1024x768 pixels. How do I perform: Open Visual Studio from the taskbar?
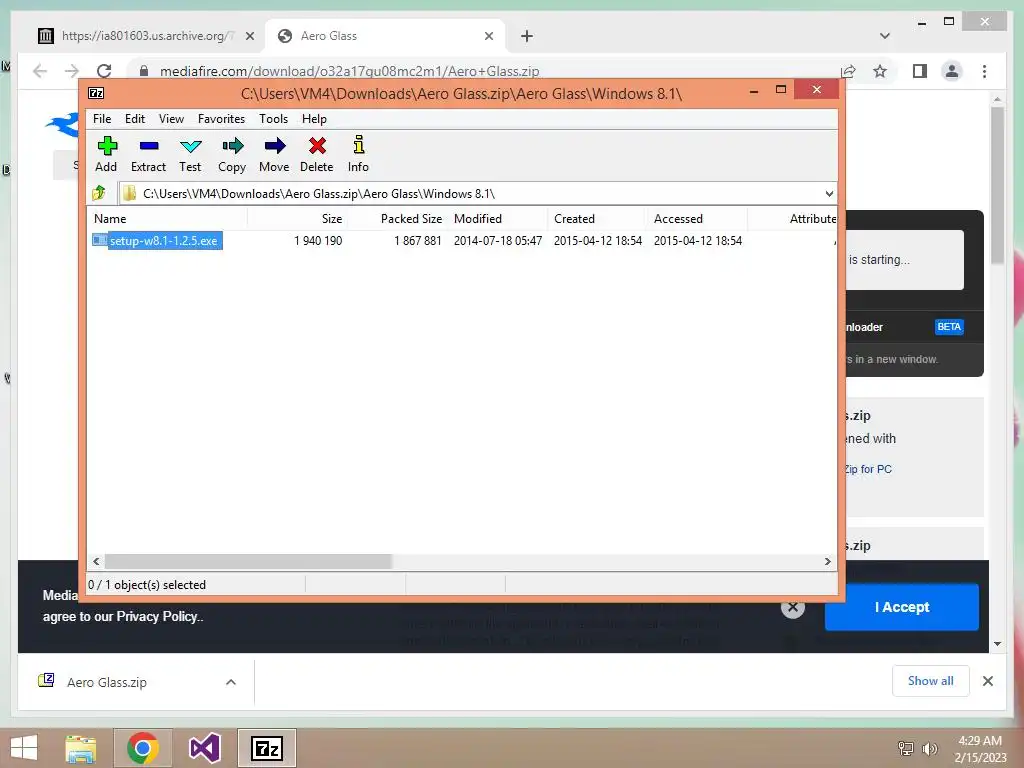pos(204,748)
